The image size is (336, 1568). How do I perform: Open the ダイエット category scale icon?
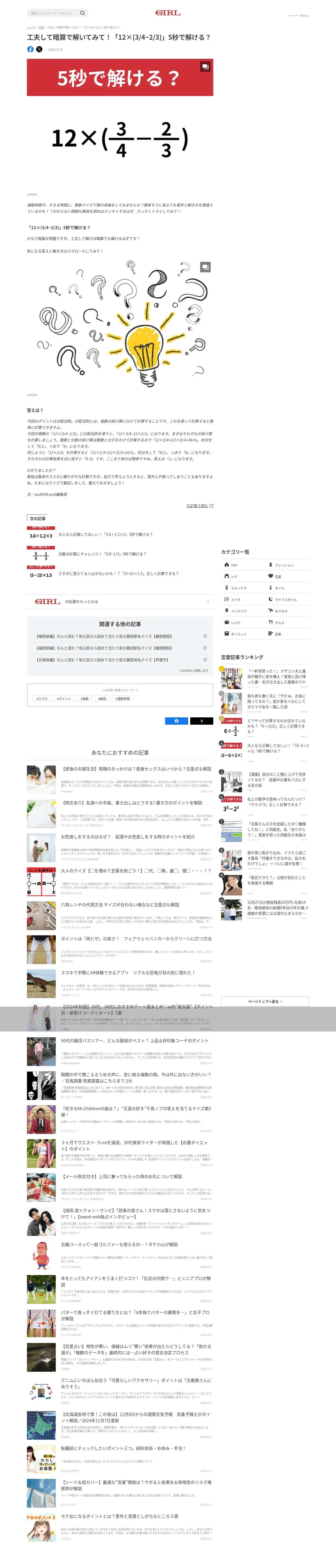tap(226, 634)
